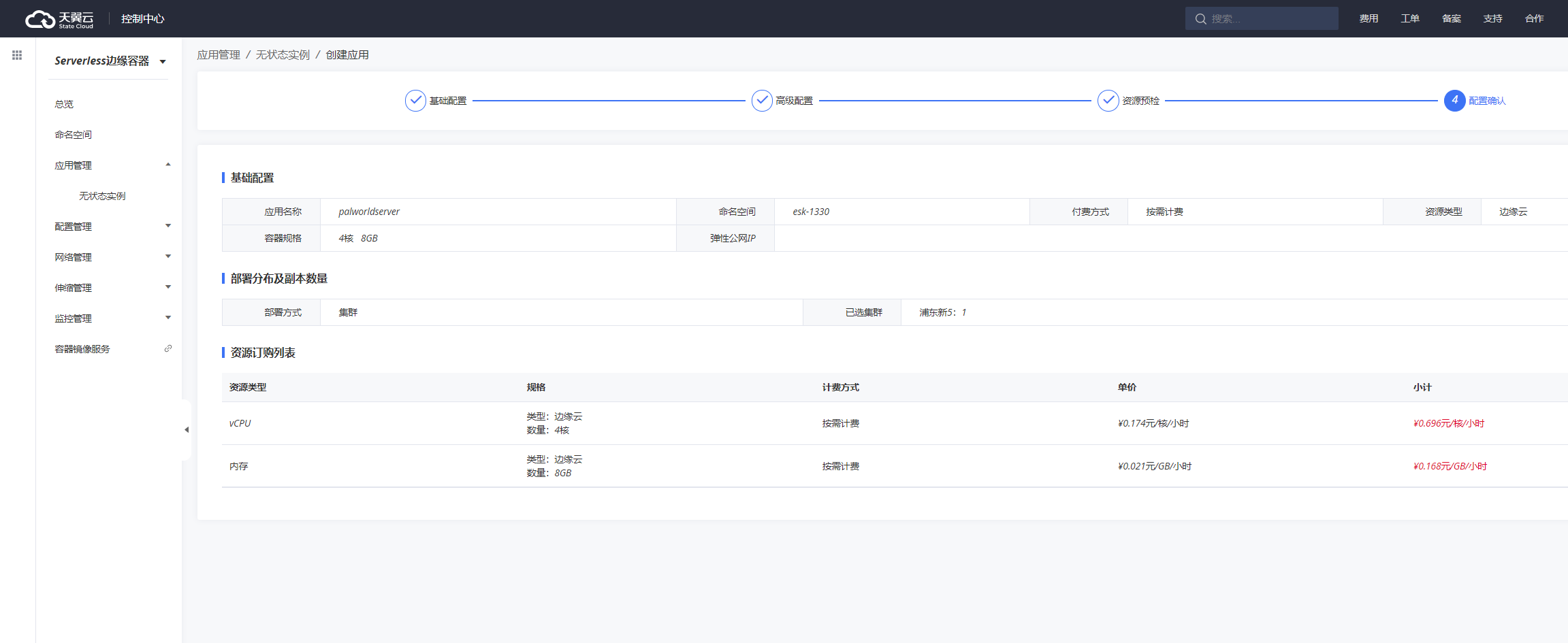Click external link icon beside 容器镜像服务
This screenshot has width=1568, height=643.
tap(168, 348)
